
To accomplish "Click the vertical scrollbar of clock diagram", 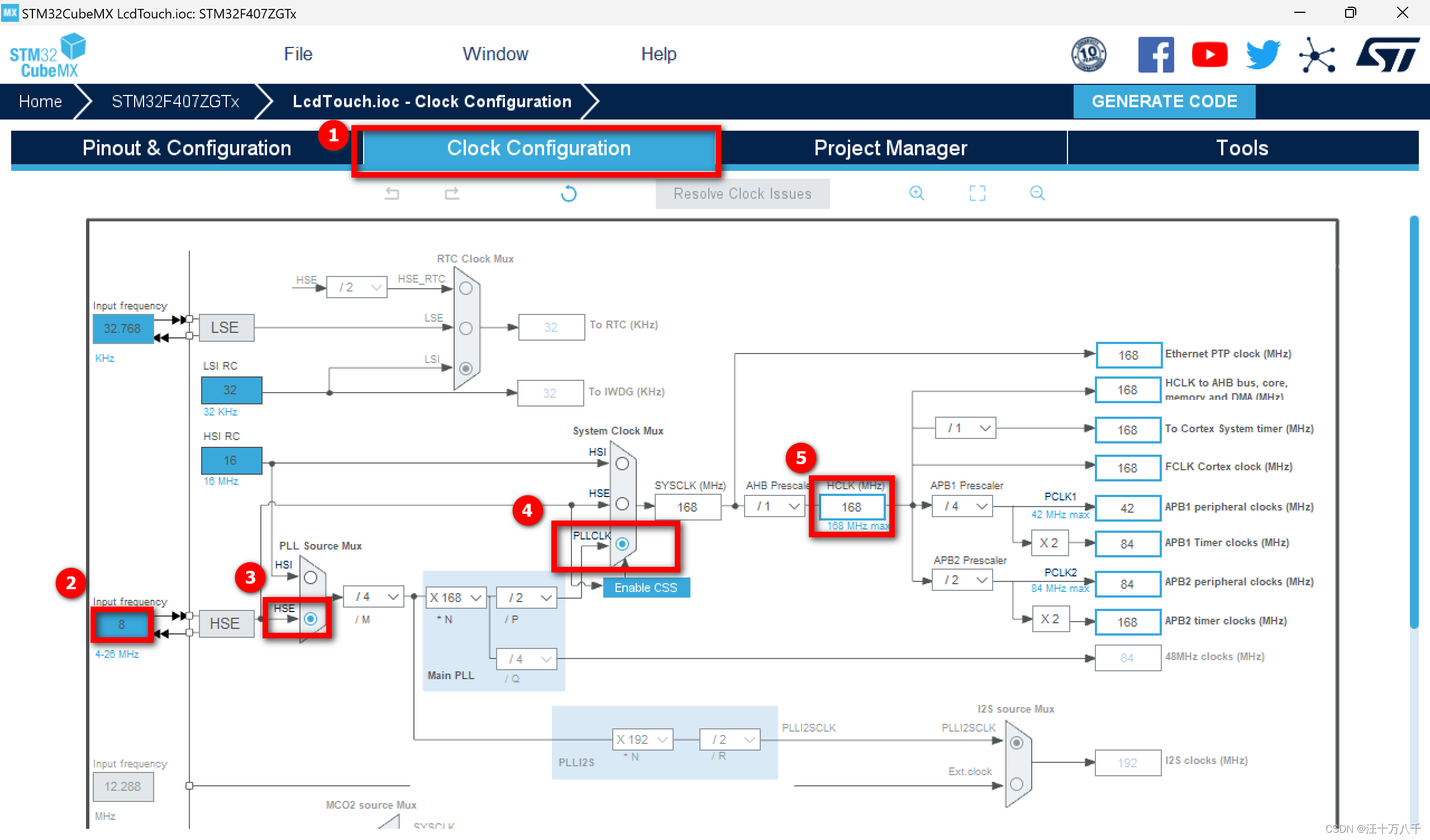I will 1415,422.
